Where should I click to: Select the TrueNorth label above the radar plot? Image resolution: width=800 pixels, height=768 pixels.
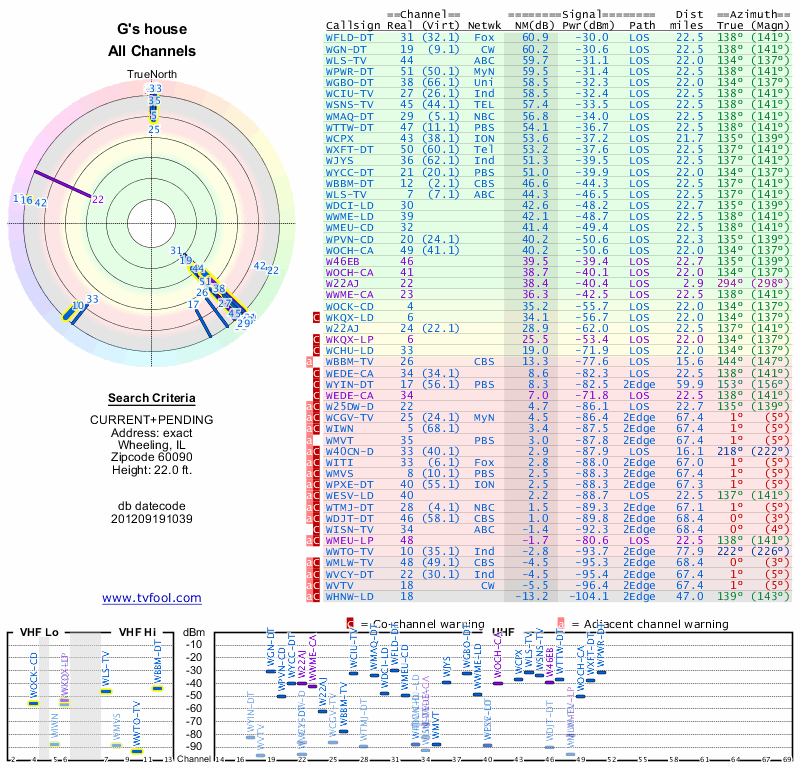(152, 75)
